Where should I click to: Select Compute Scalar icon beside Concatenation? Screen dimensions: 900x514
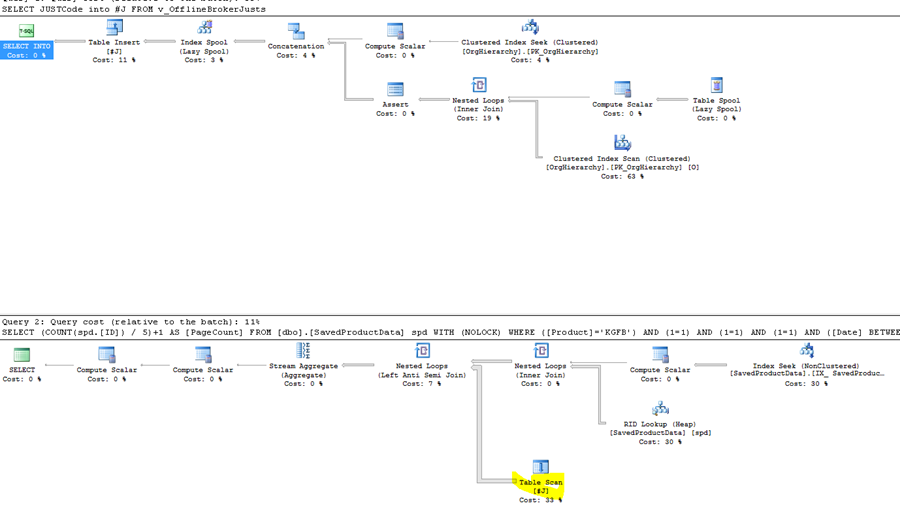(395, 31)
